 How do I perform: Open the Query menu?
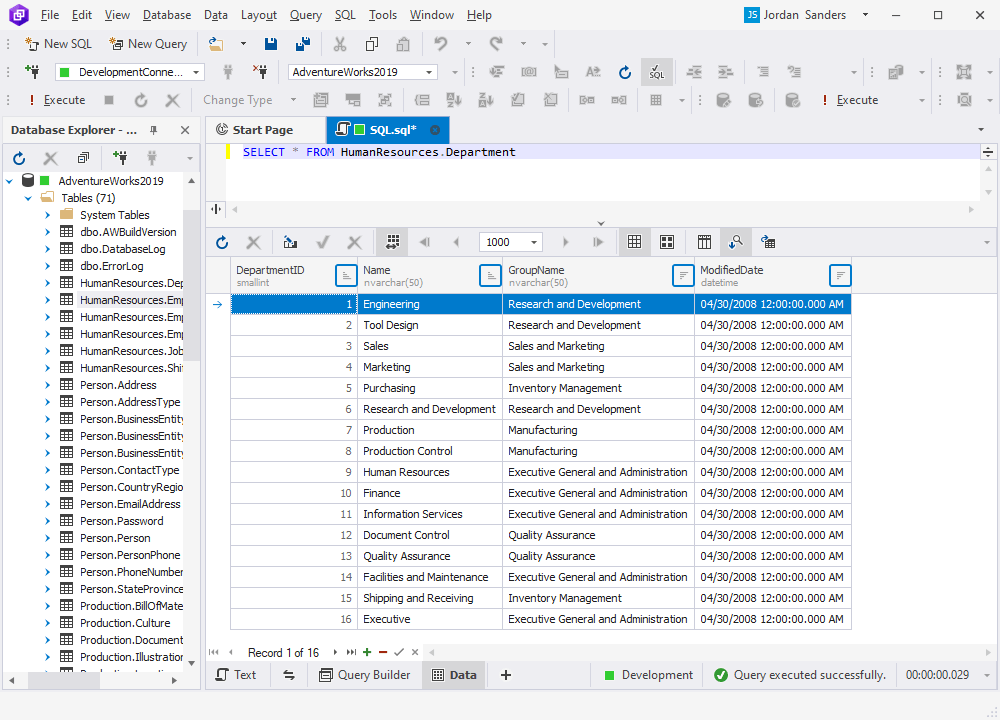coord(306,14)
